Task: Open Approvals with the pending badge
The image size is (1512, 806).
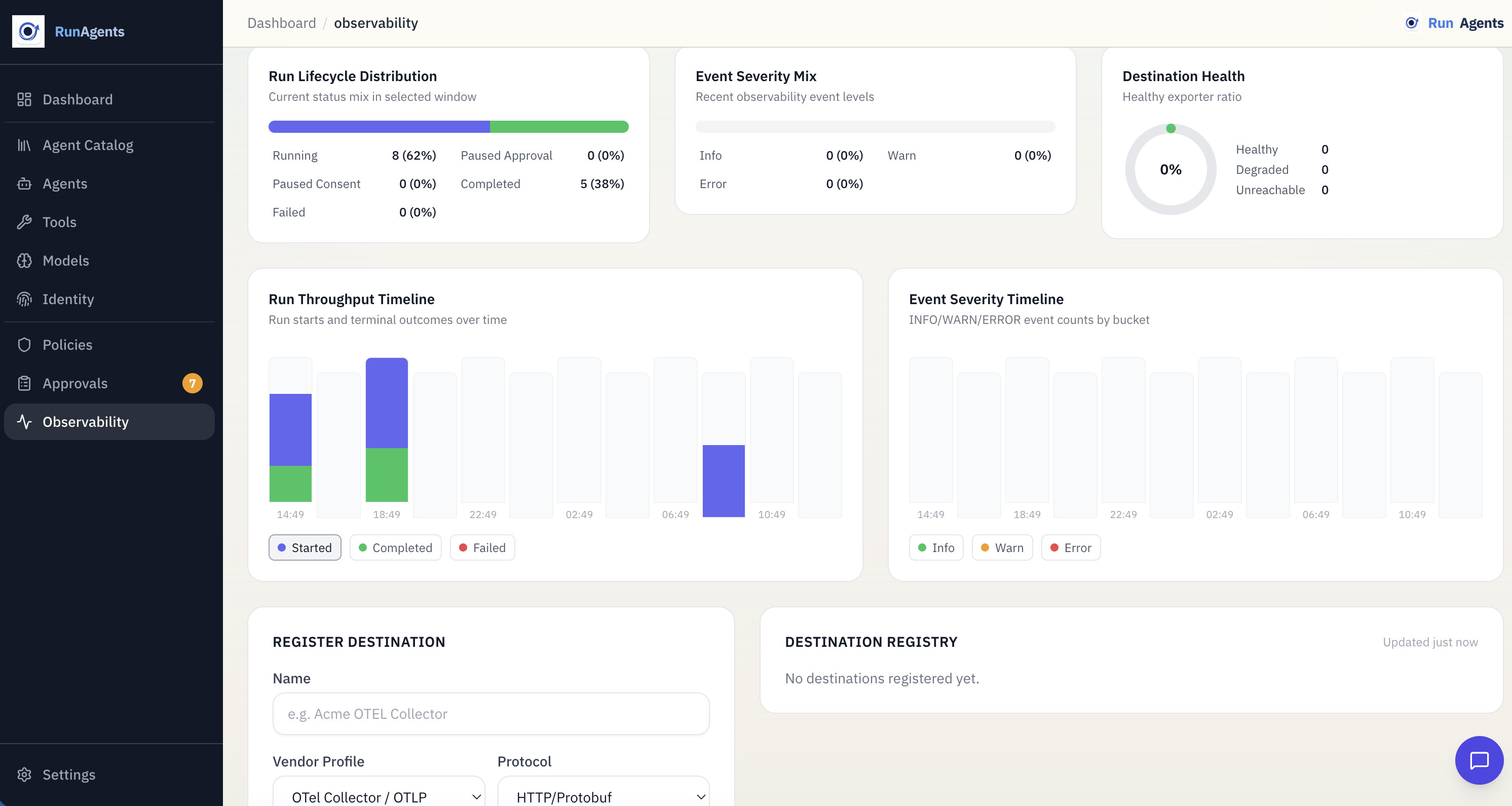Action: pos(75,383)
